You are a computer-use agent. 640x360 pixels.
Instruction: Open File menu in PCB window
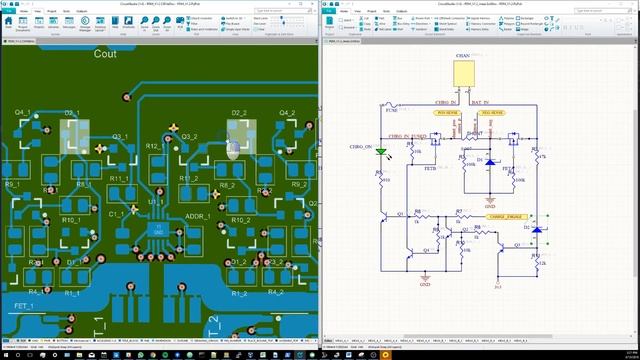8,11
